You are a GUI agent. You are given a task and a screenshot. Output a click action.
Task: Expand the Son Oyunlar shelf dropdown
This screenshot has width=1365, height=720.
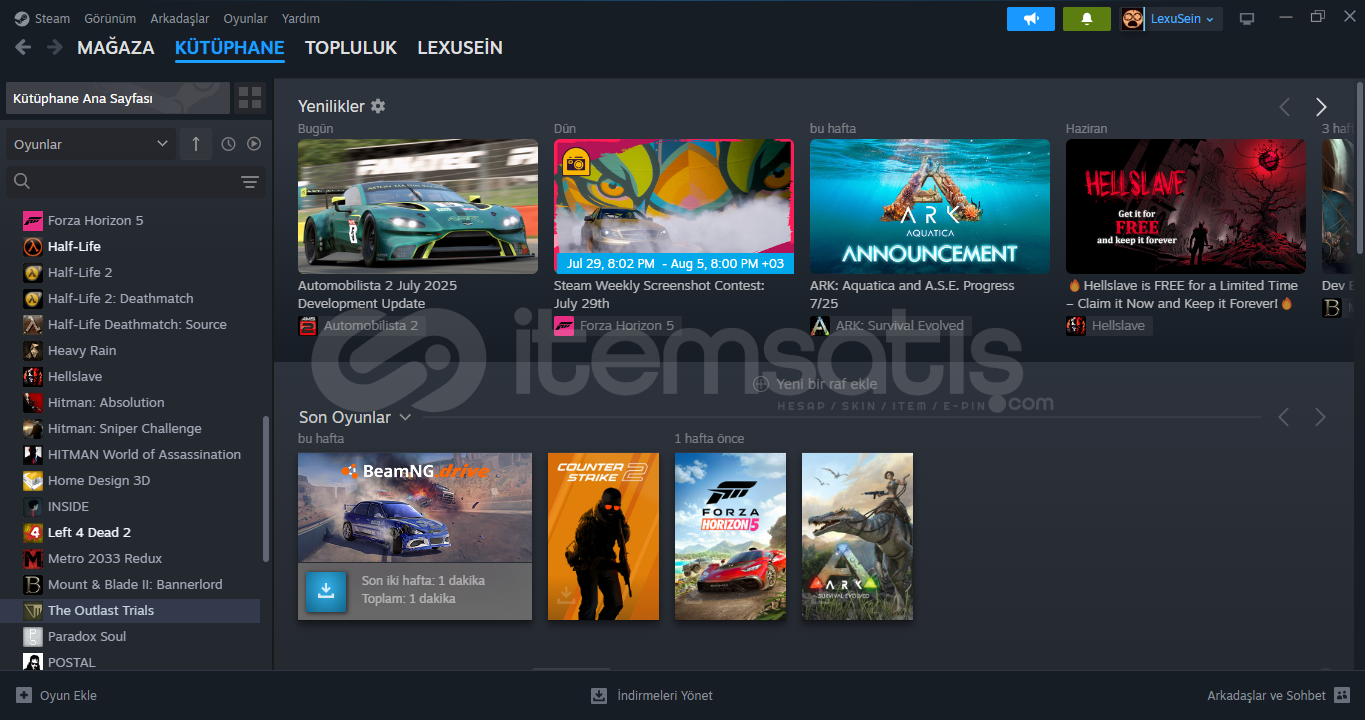[x=405, y=417]
